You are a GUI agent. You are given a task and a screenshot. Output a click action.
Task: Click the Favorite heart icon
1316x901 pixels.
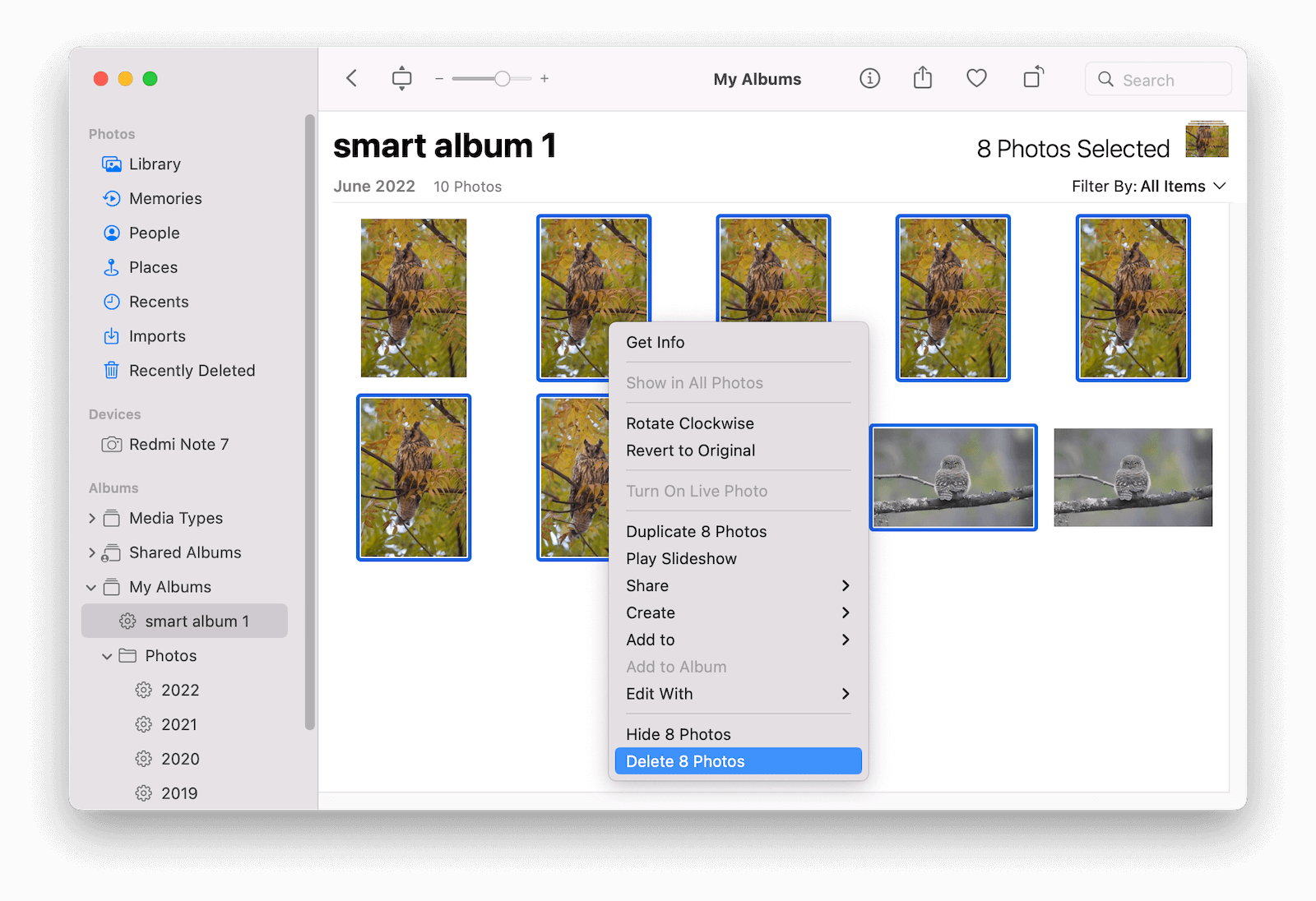[976, 78]
